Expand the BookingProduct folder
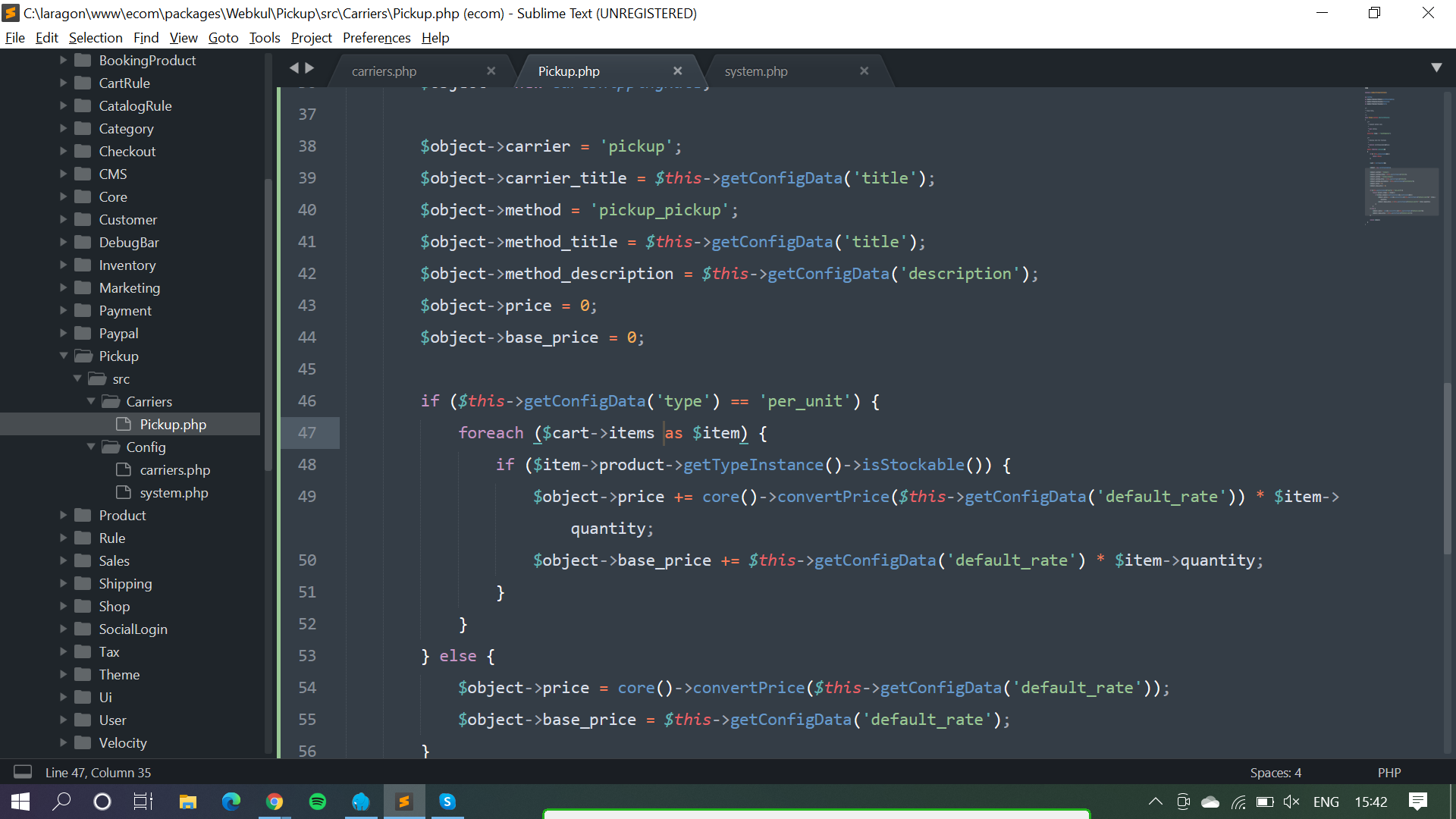Viewport: 1456px width, 819px height. [x=64, y=60]
